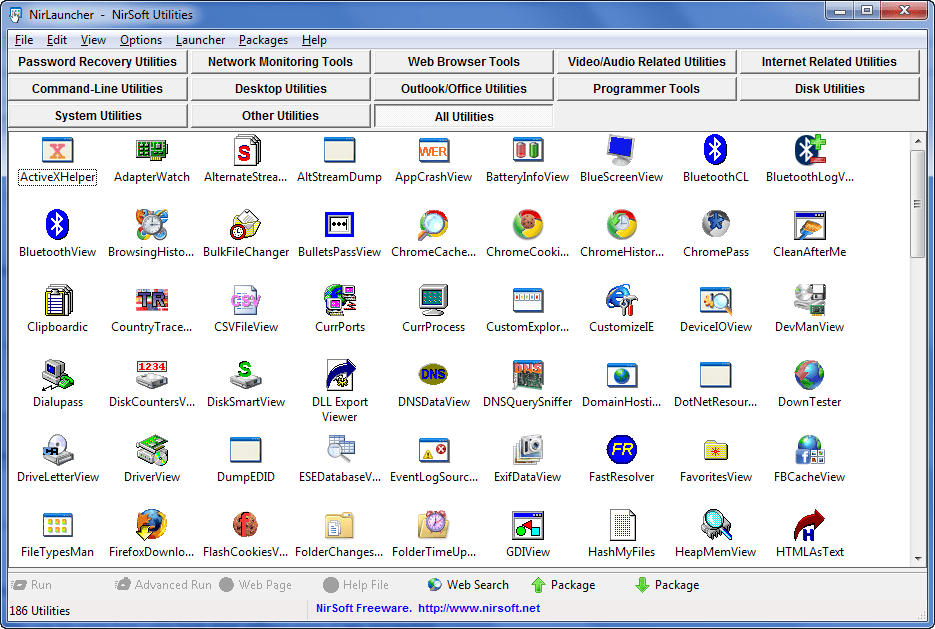935x629 pixels.
Task: Show the Web Browser Tools category
Action: [463, 62]
